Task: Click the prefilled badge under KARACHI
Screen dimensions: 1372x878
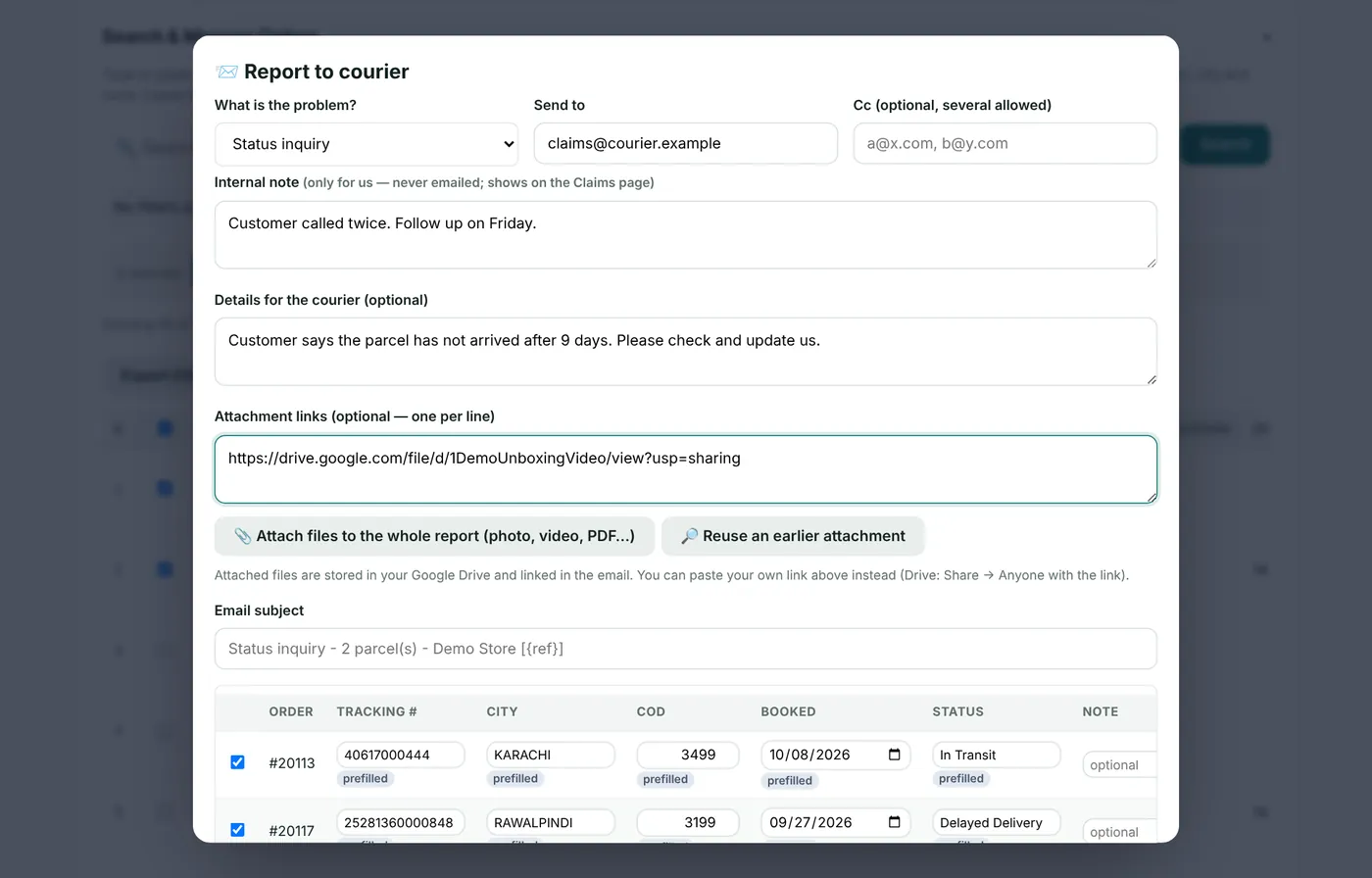Action: point(515,779)
